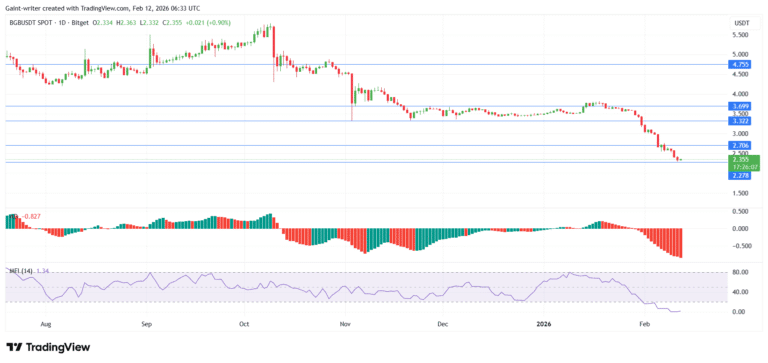Click the -0.500 histogram axis value

tap(739, 246)
